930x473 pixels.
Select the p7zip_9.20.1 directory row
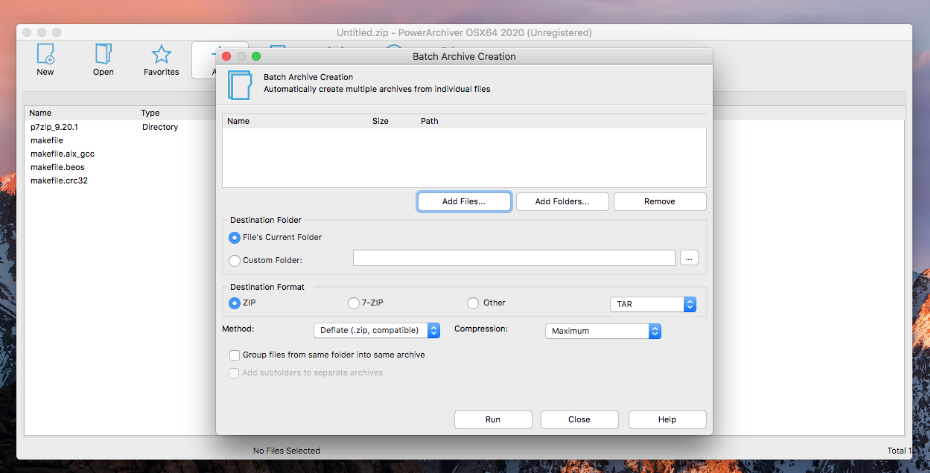pos(54,127)
